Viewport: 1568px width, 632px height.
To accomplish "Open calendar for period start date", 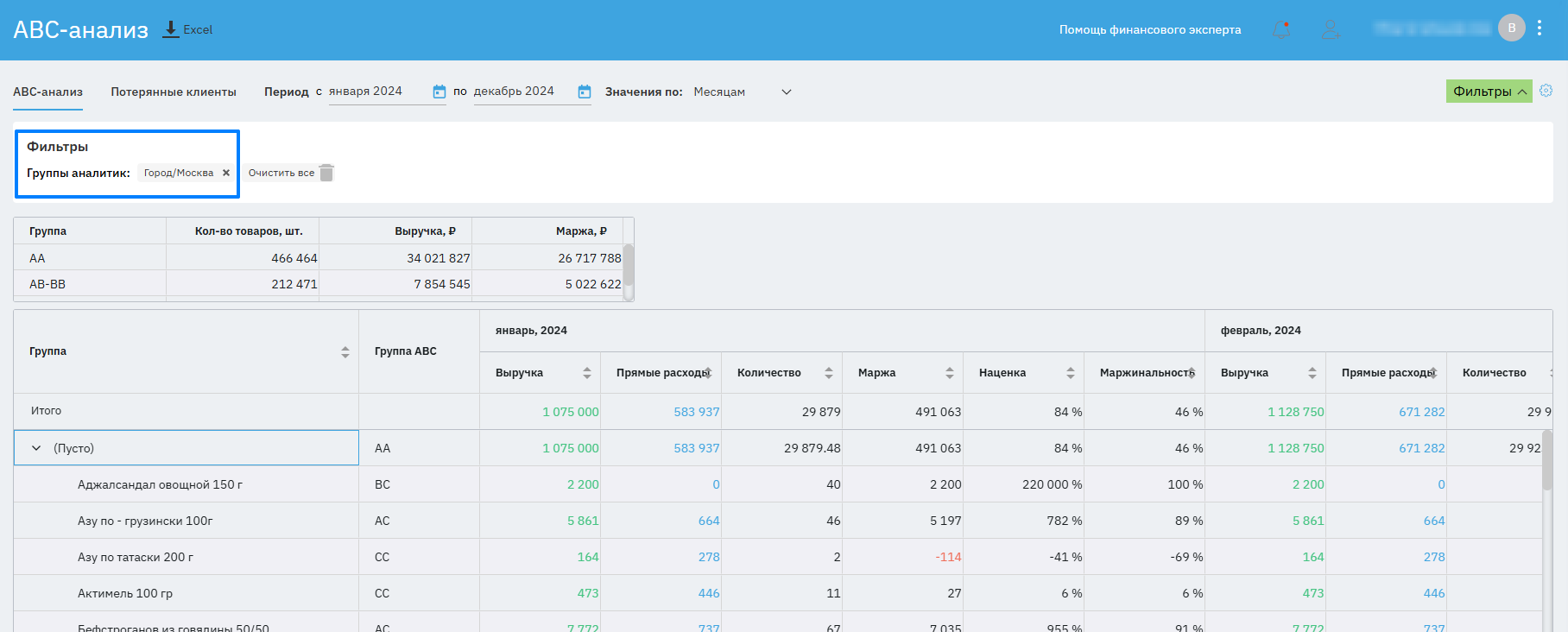I will click(x=439, y=92).
